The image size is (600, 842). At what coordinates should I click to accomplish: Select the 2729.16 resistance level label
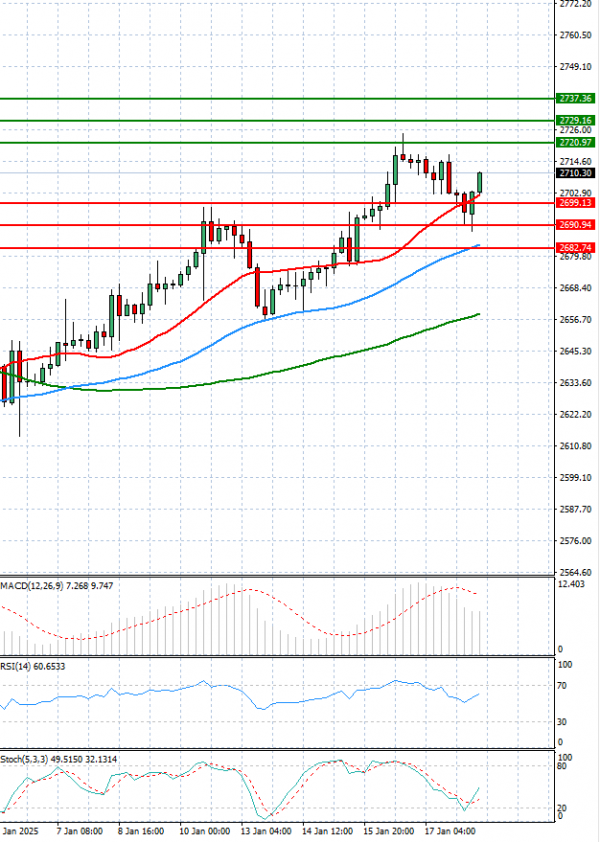pos(576,120)
